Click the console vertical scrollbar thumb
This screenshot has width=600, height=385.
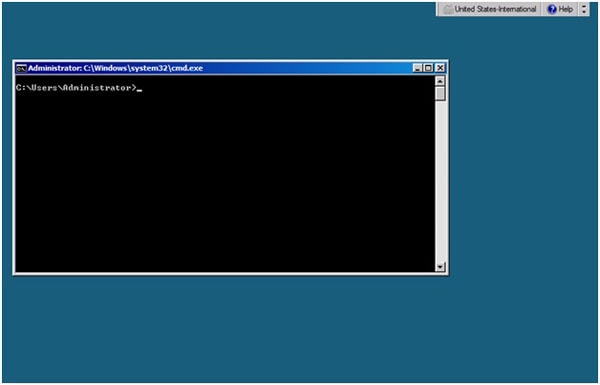point(440,94)
